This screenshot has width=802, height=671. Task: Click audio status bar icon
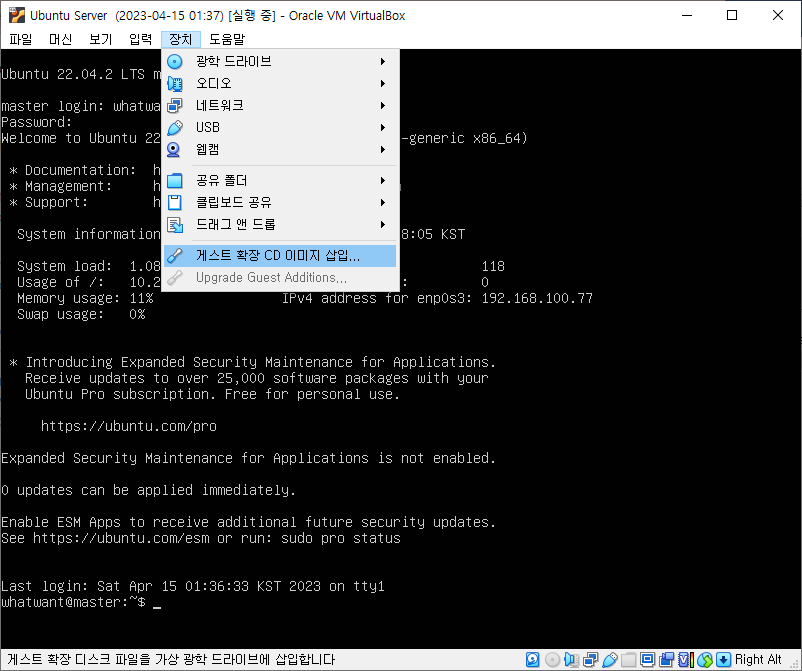[572, 660]
